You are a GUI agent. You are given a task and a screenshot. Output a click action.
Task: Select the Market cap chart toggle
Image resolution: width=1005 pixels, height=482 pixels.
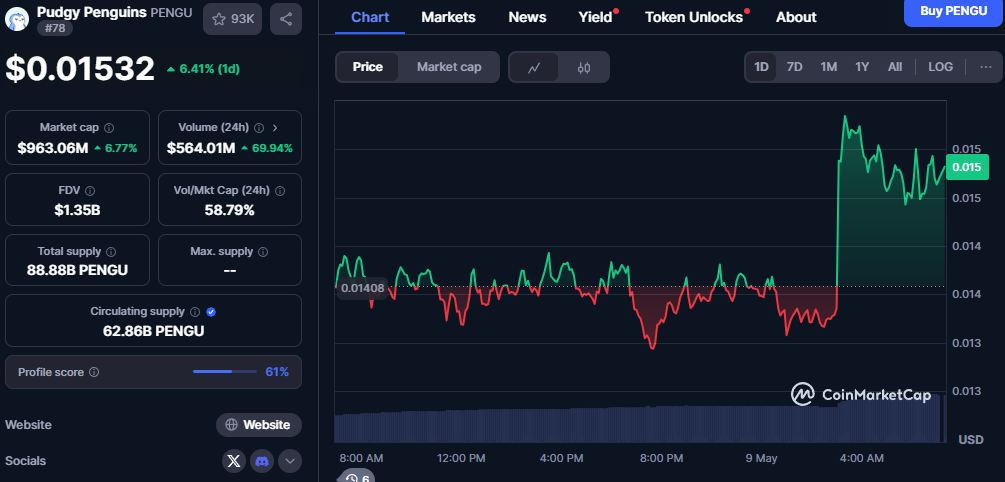click(x=449, y=67)
